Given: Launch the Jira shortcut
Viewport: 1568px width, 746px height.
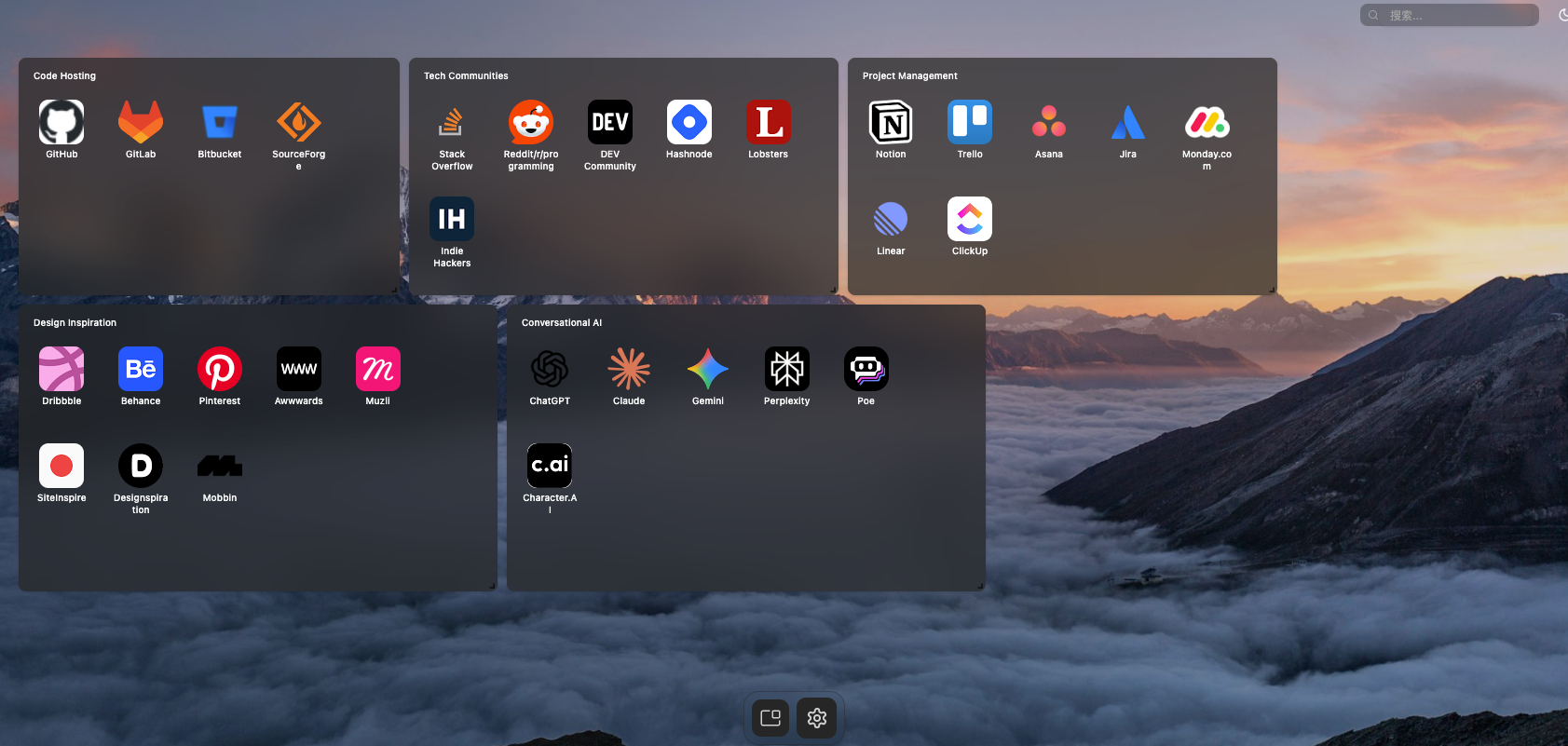Looking at the screenshot, I should point(1128,122).
